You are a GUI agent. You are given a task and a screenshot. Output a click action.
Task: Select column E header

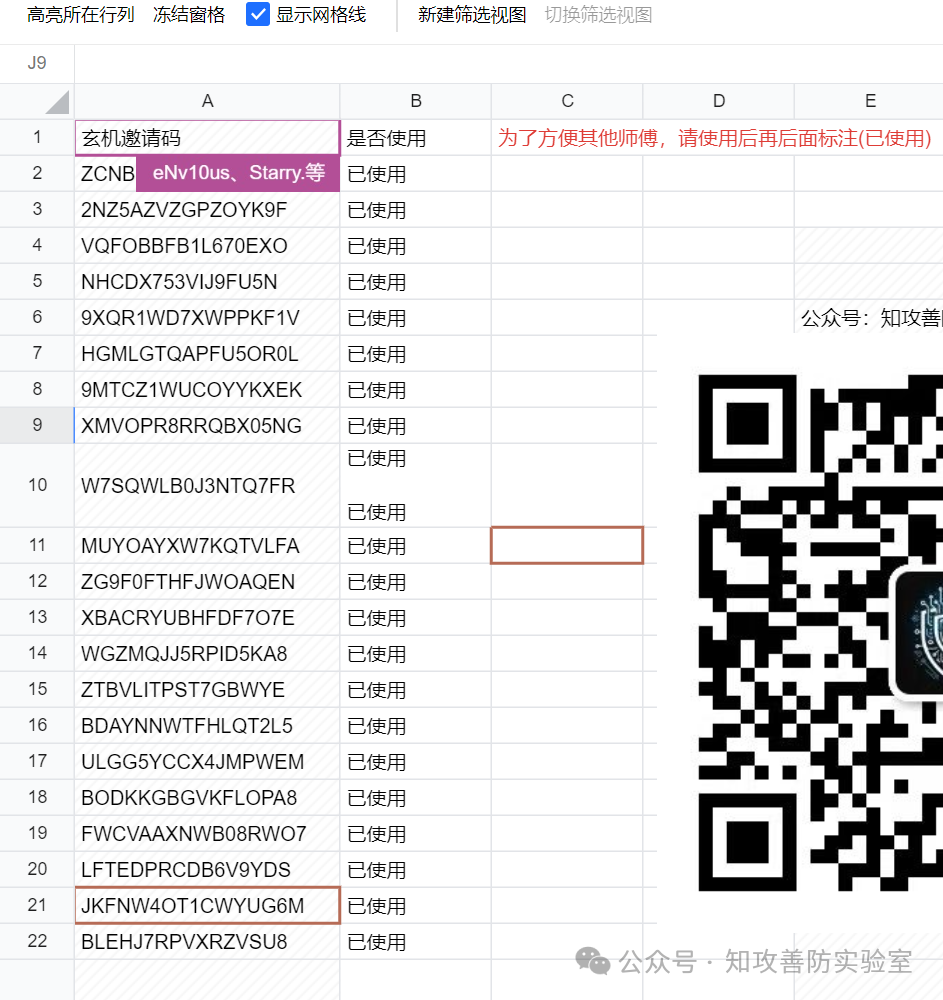(869, 101)
